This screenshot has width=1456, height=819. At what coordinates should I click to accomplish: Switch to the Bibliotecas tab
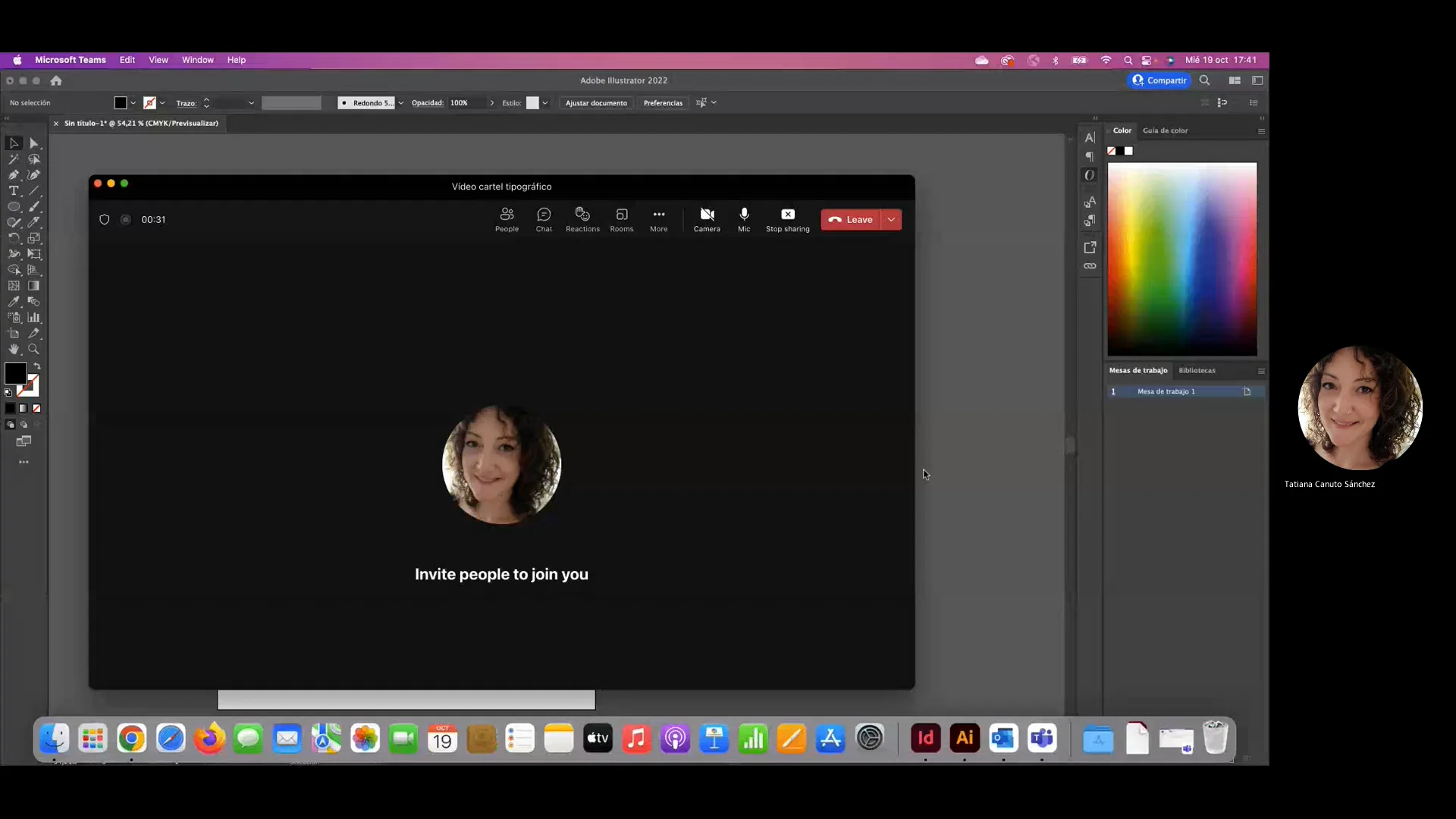coord(1197,371)
